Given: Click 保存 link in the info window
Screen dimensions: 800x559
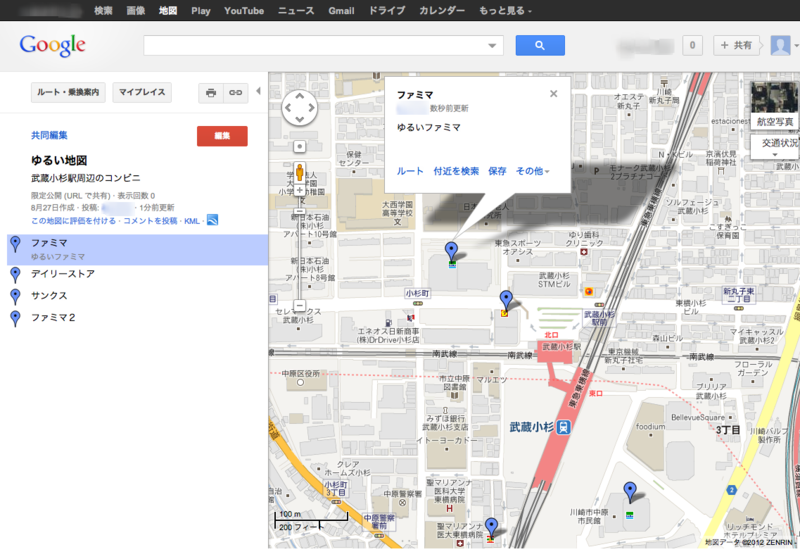Looking at the screenshot, I should [x=497, y=171].
